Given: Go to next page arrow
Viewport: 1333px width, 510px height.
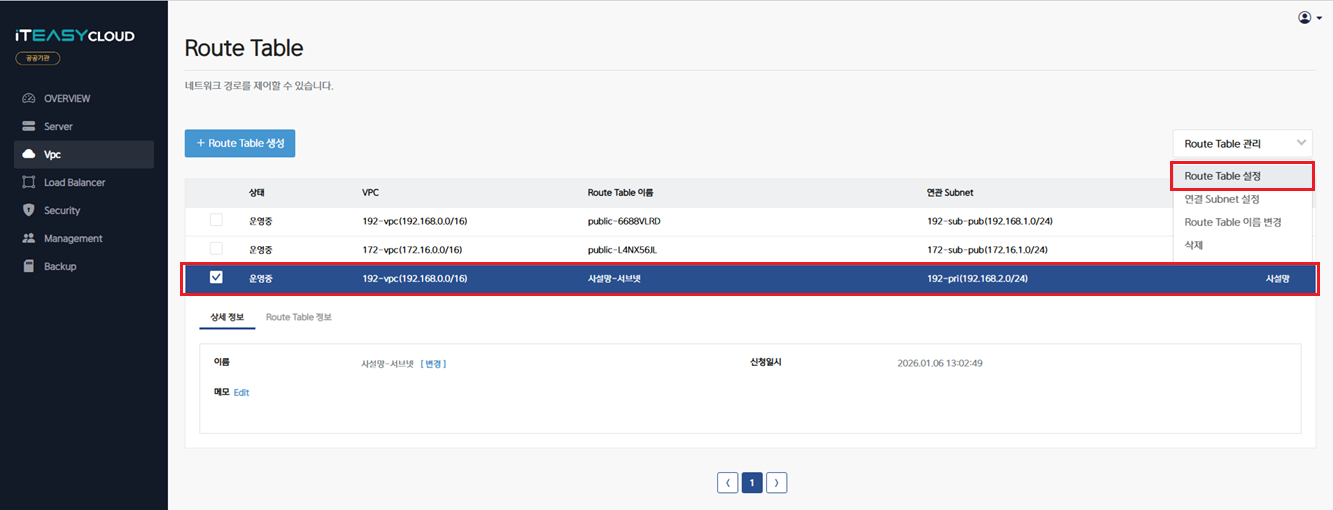Looking at the screenshot, I should (x=777, y=483).
